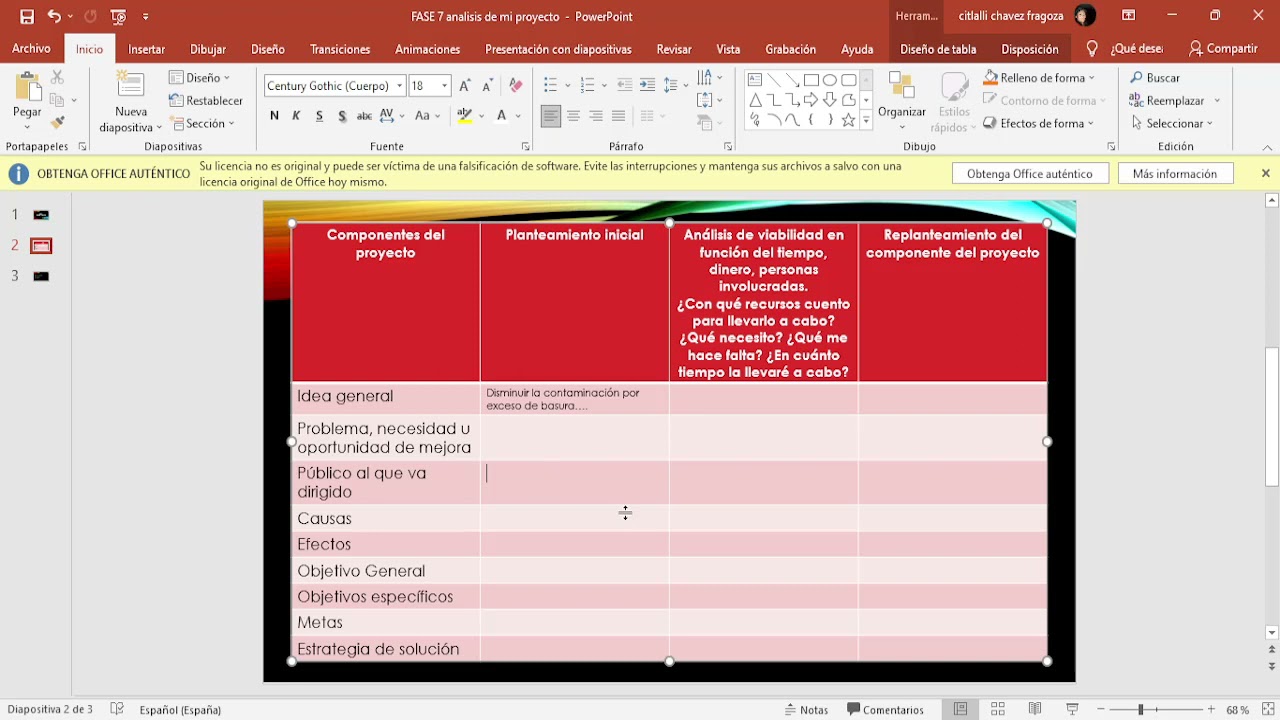
Task: Select slide 3 thumbnail in the panel
Action: pyautogui.click(x=41, y=276)
